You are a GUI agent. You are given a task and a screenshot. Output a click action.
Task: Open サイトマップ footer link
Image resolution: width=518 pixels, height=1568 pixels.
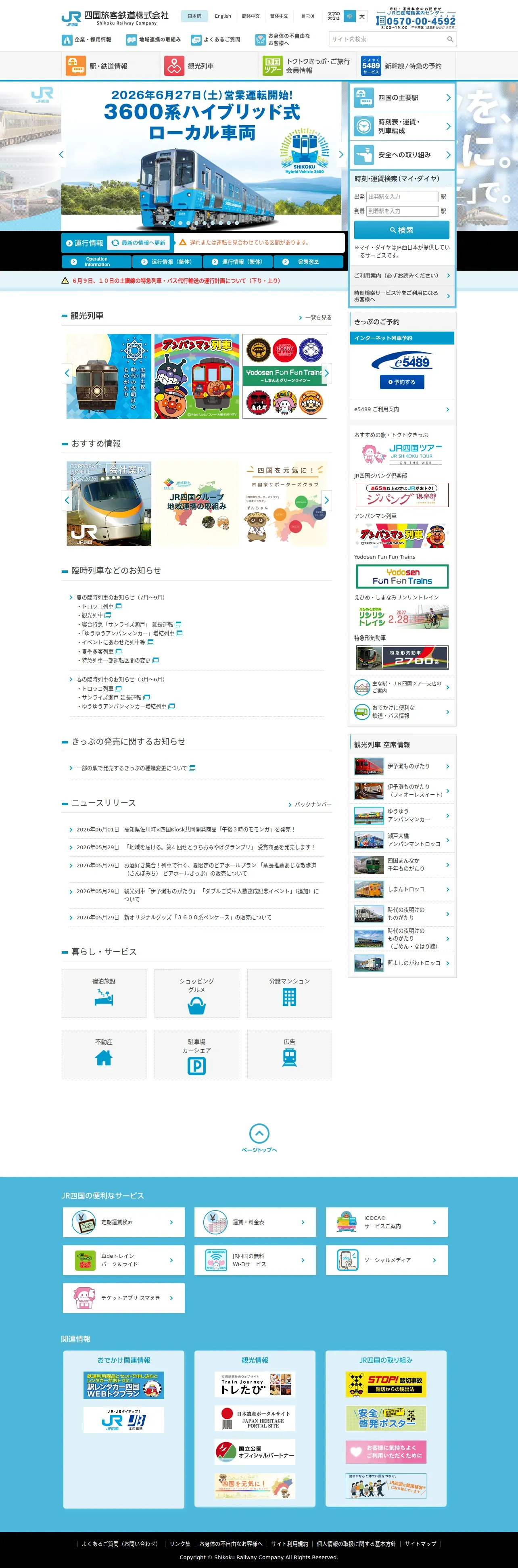421,1544
